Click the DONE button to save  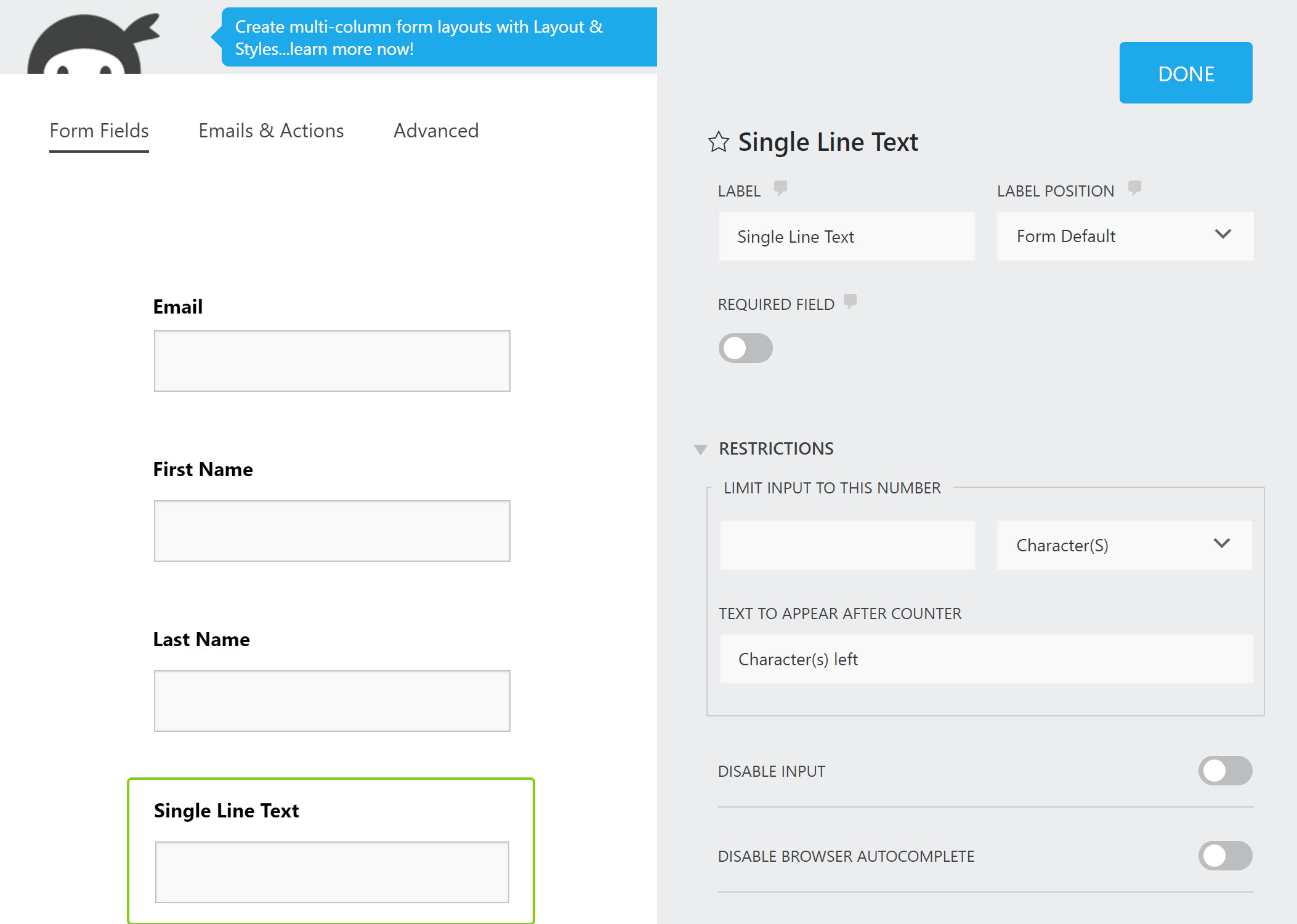[1186, 71]
